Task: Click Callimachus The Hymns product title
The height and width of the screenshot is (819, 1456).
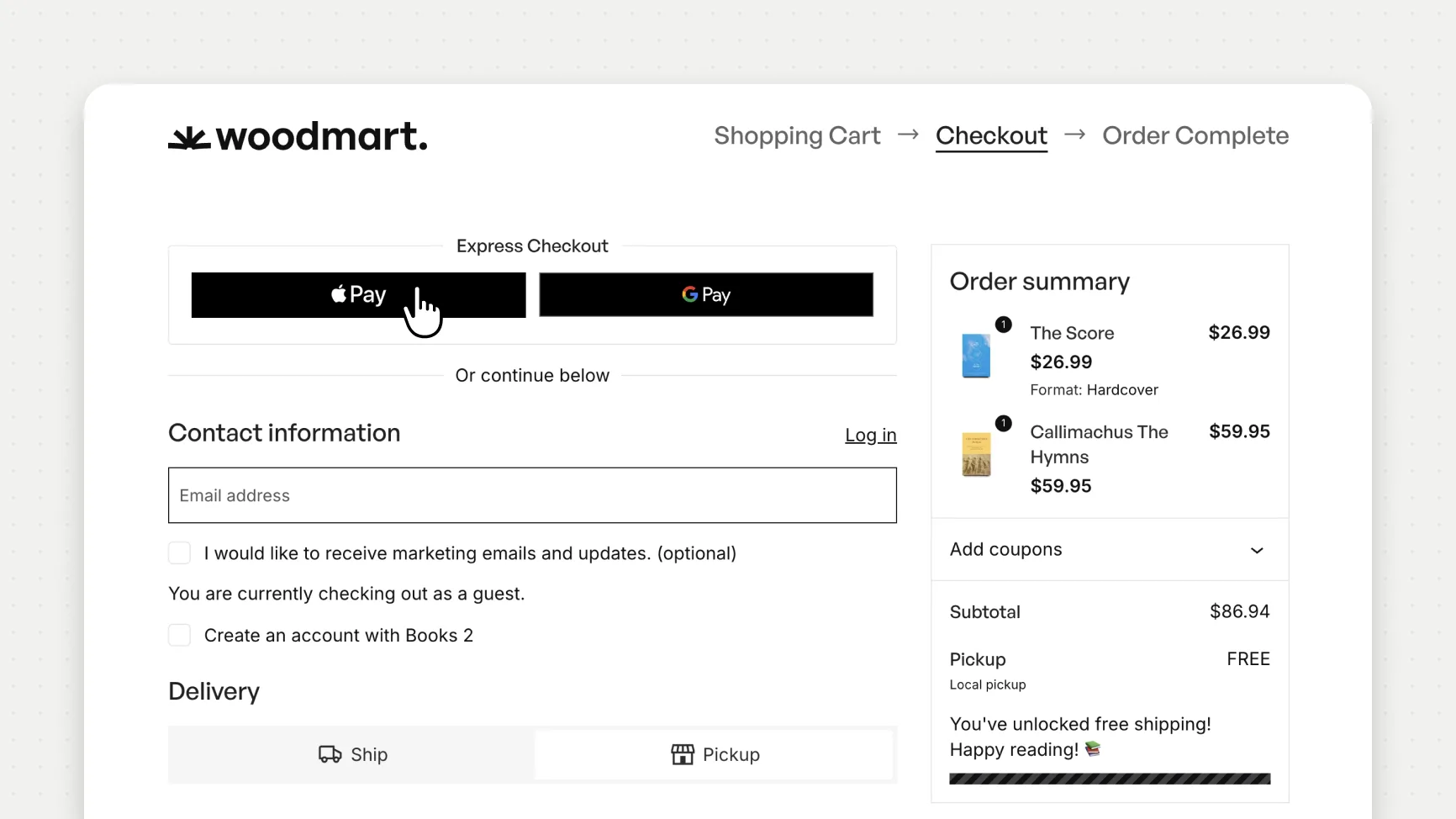Action: click(1099, 444)
